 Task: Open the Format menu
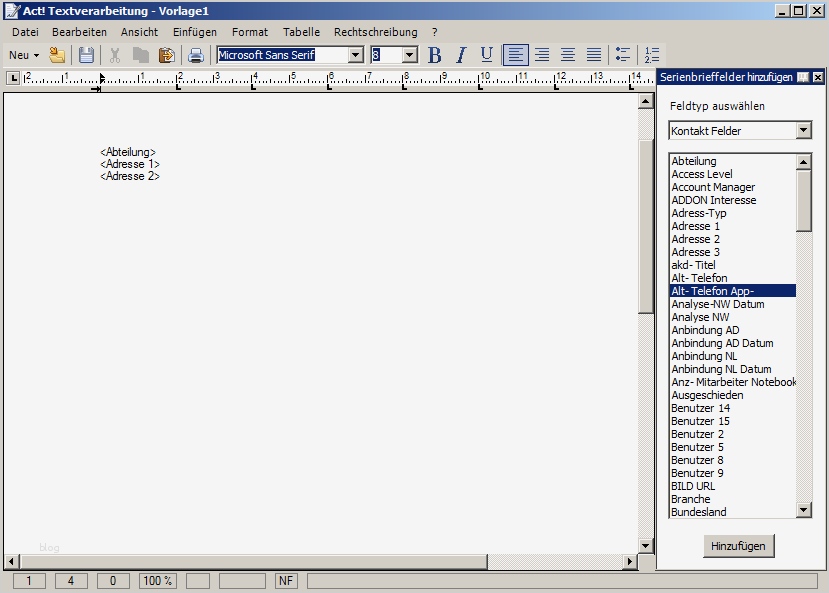250,32
